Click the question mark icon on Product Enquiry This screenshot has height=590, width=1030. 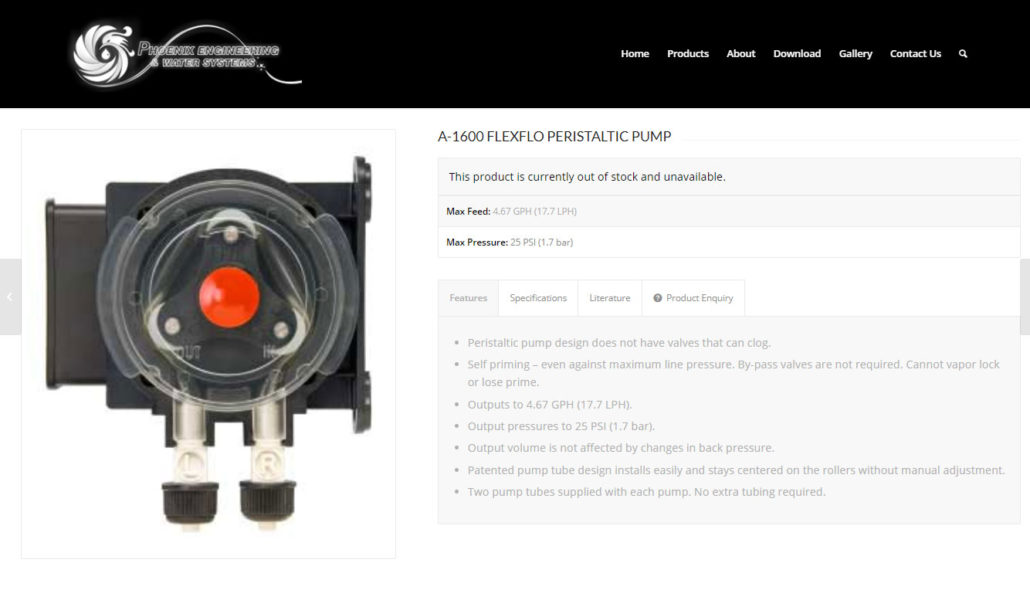coord(657,298)
